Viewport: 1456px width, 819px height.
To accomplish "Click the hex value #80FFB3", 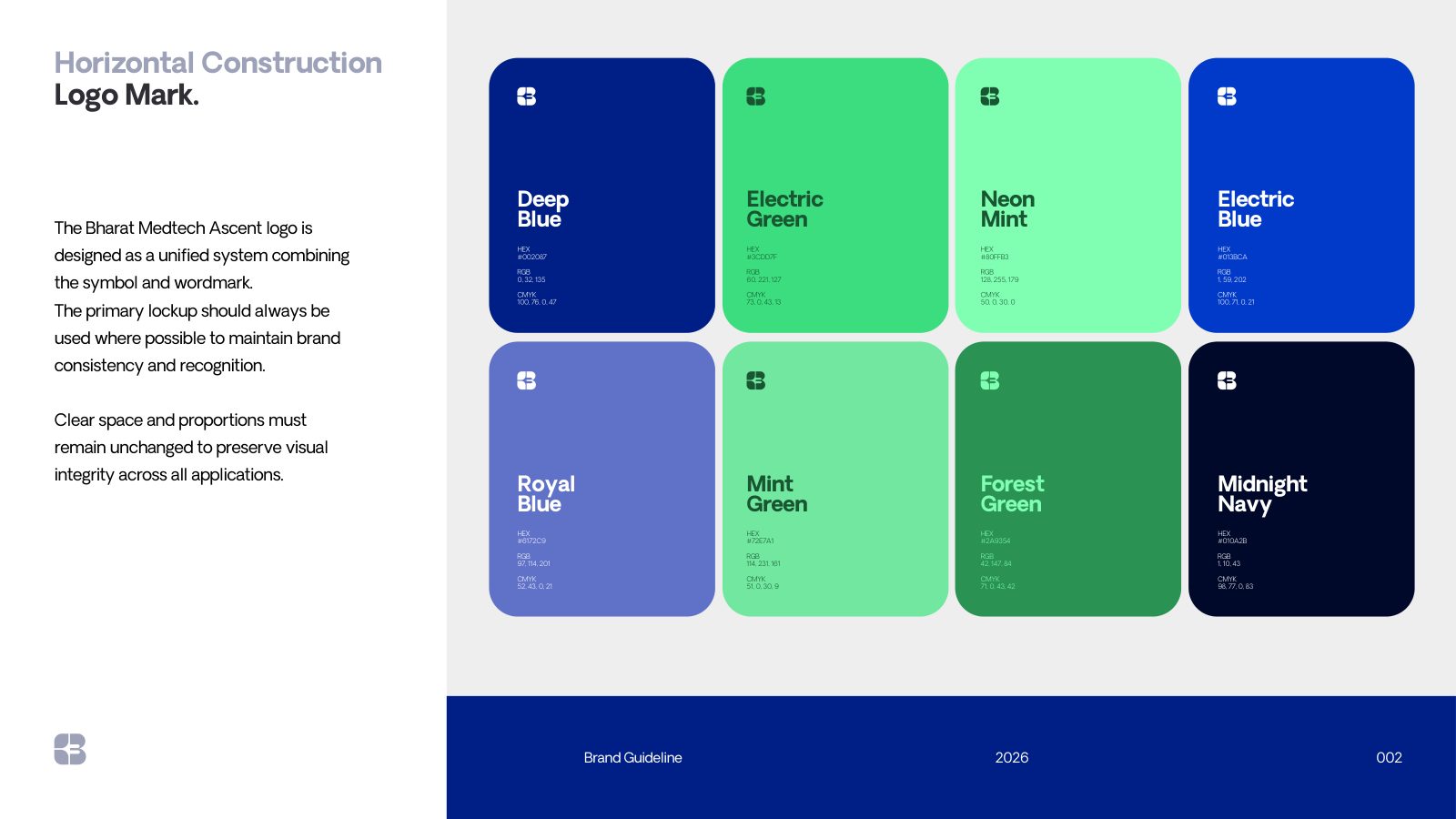I will (995, 258).
